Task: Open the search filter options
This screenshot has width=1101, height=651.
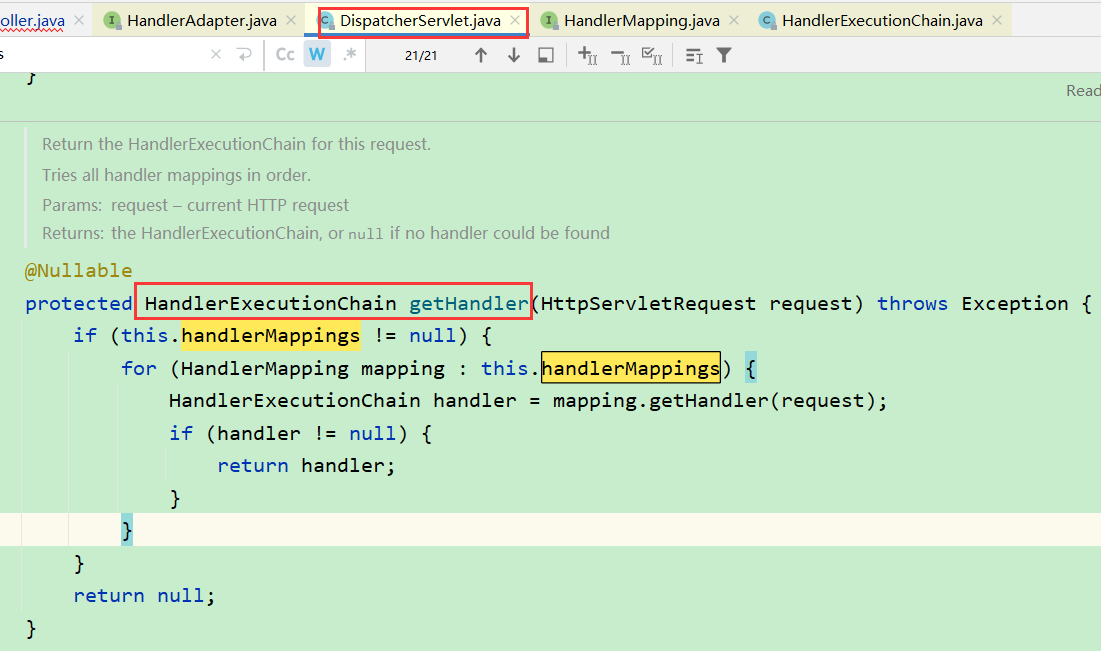Action: pos(724,55)
